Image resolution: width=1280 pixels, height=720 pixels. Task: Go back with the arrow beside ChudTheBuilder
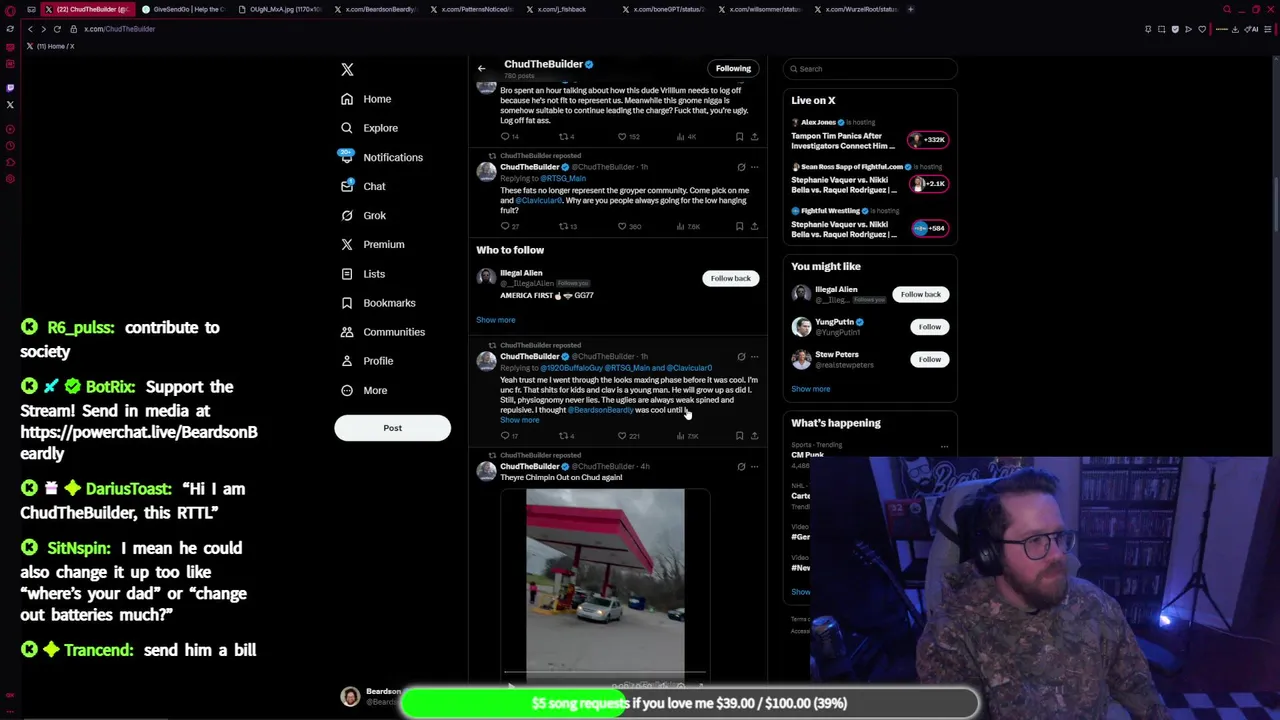click(481, 68)
